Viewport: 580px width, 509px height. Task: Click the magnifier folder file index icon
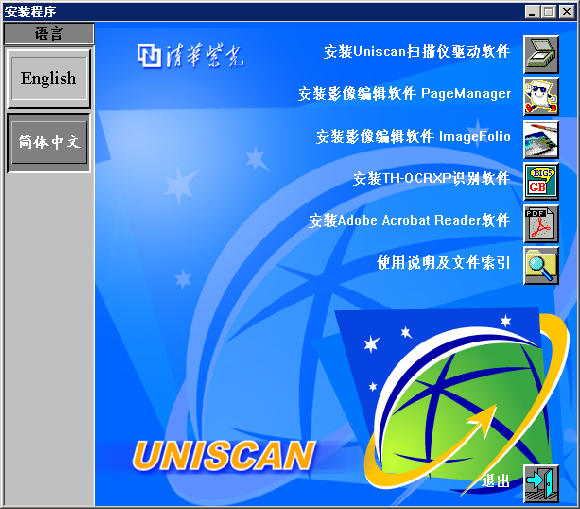click(541, 266)
